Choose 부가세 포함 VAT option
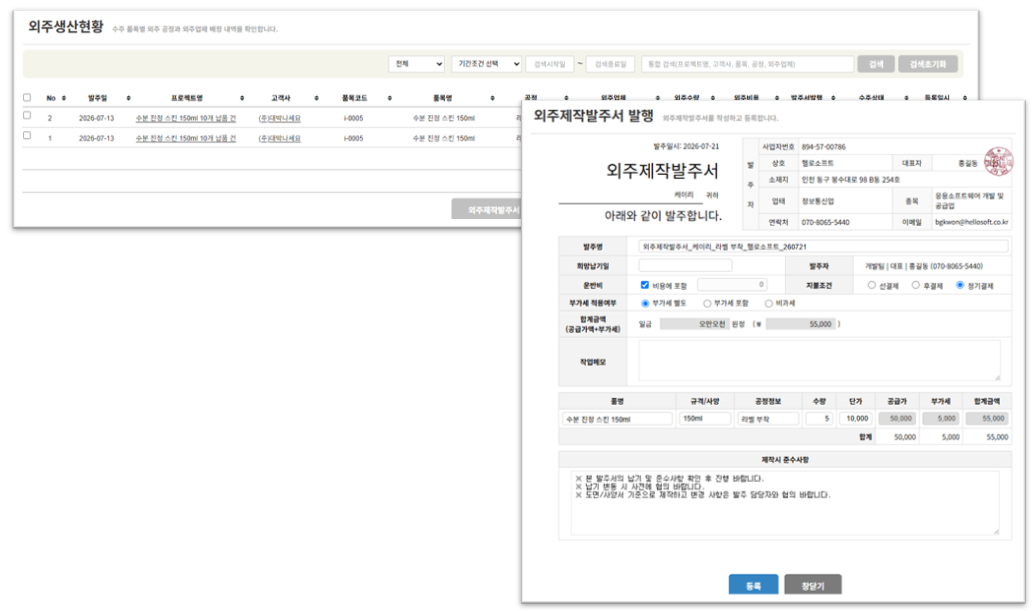The height and width of the screenshot is (611, 1035). click(x=707, y=304)
